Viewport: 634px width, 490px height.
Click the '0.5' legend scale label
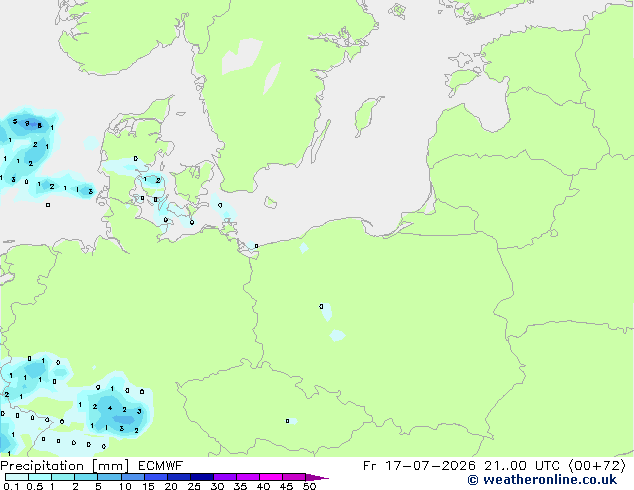[35, 486]
